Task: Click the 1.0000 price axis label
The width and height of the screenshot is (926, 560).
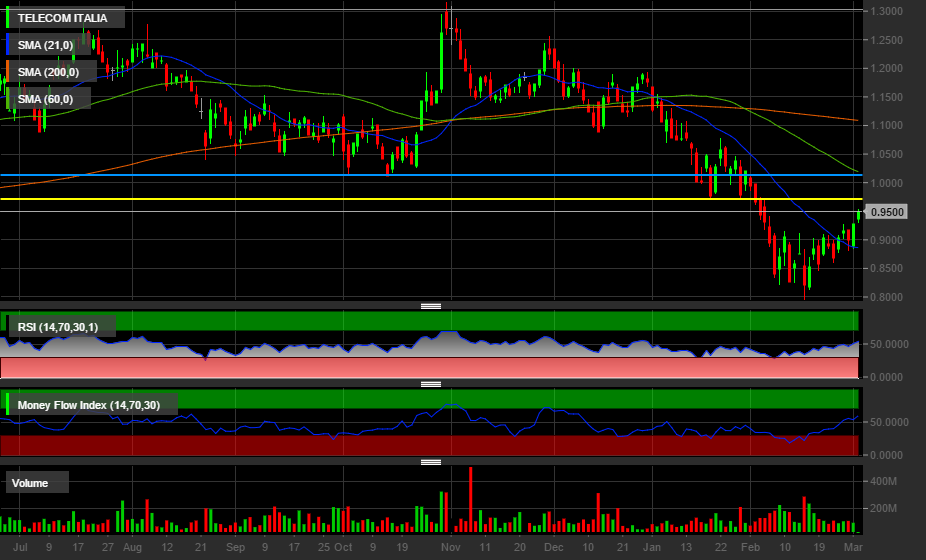Action: point(886,183)
